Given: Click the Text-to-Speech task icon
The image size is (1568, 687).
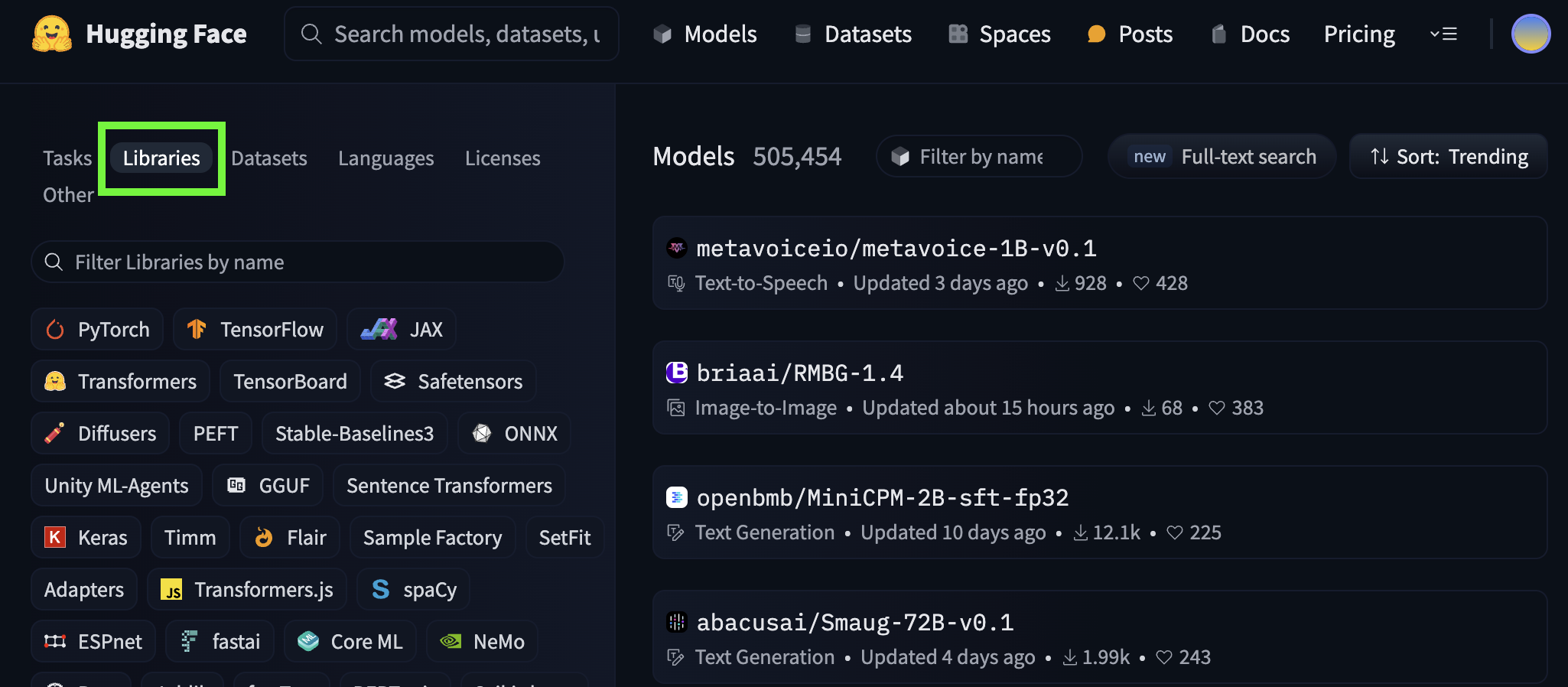Looking at the screenshot, I should [676, 283].
